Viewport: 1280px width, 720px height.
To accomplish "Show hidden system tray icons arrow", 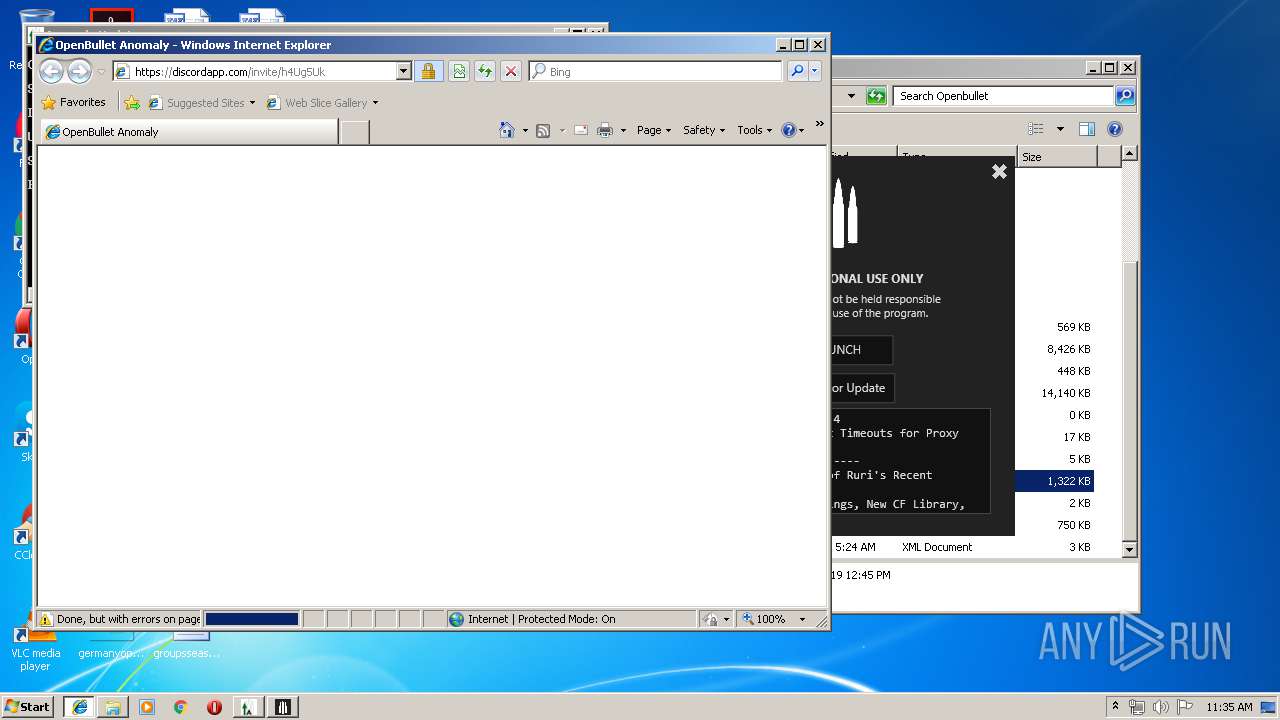I will point(1116,706).
